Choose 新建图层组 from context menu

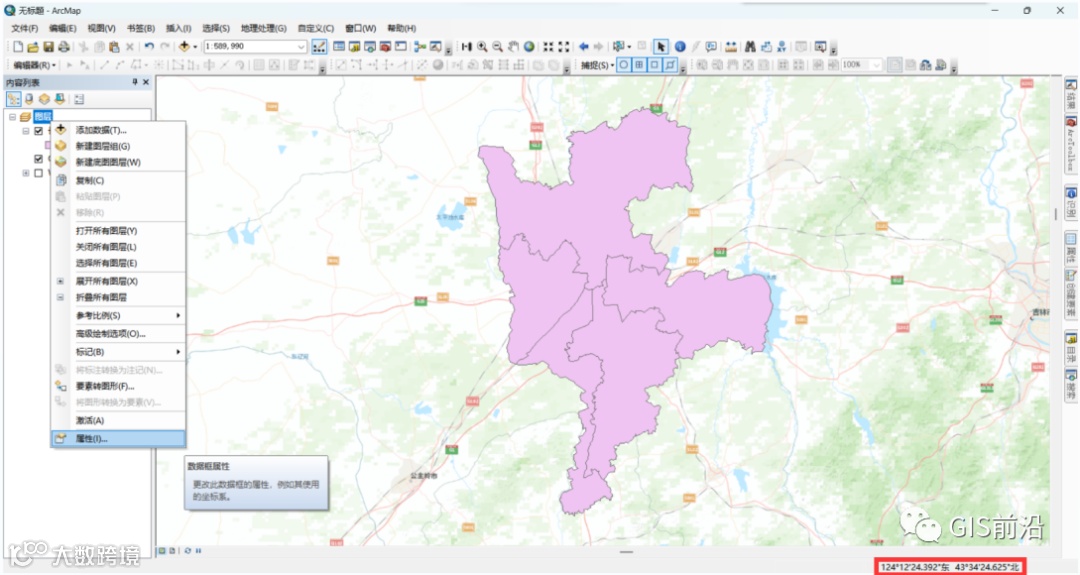coord(118,146)
